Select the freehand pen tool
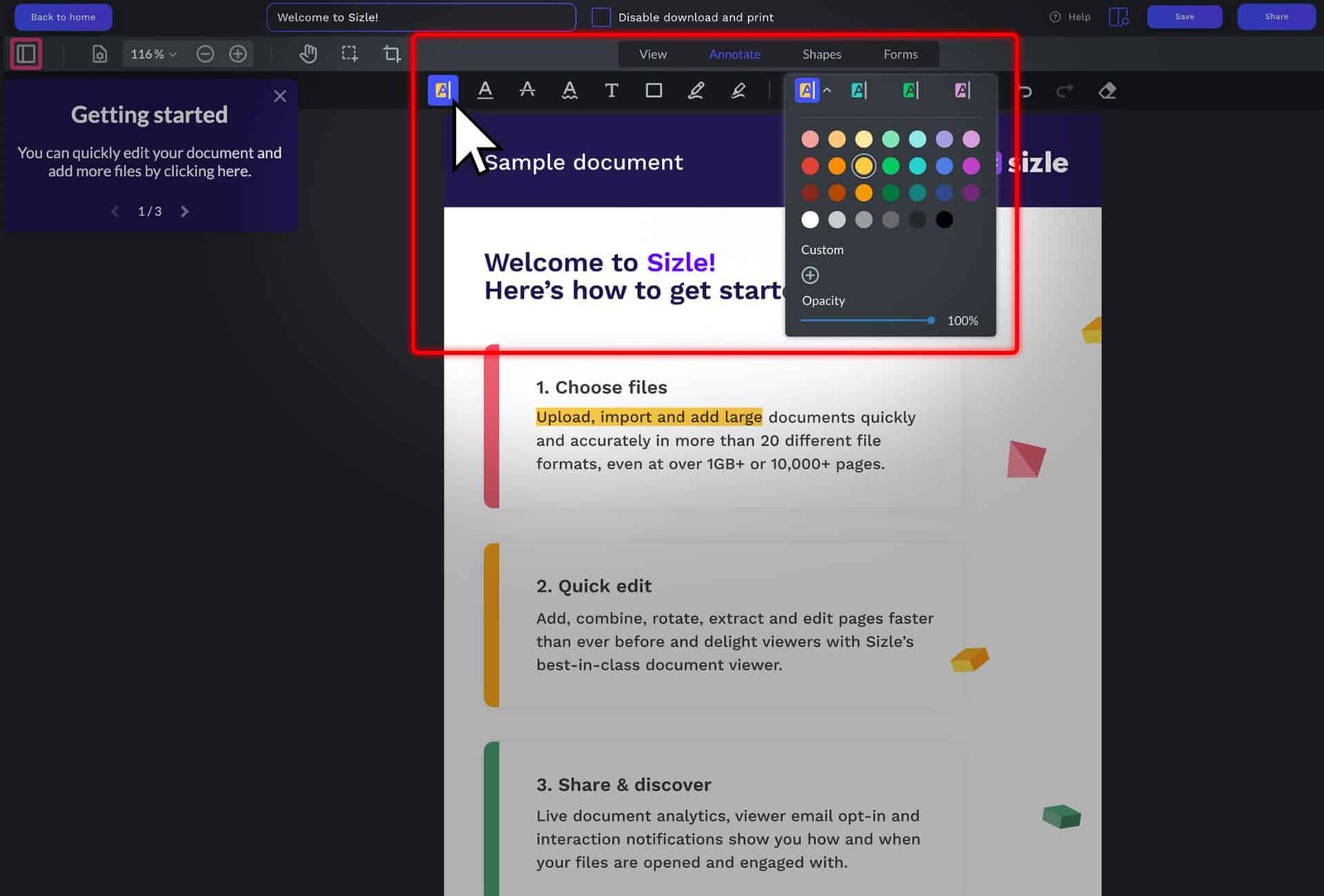1324x896 pixels. coord(696,90)
